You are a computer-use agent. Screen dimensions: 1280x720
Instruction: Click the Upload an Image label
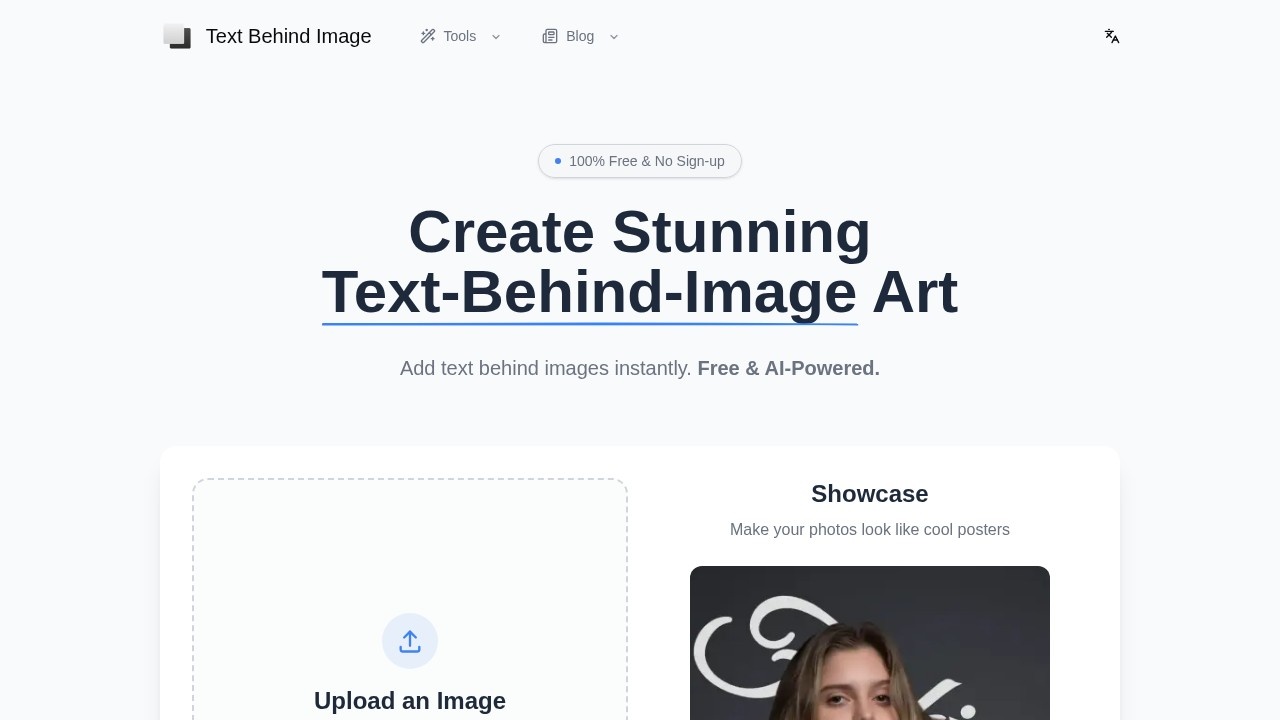(410, 700)
